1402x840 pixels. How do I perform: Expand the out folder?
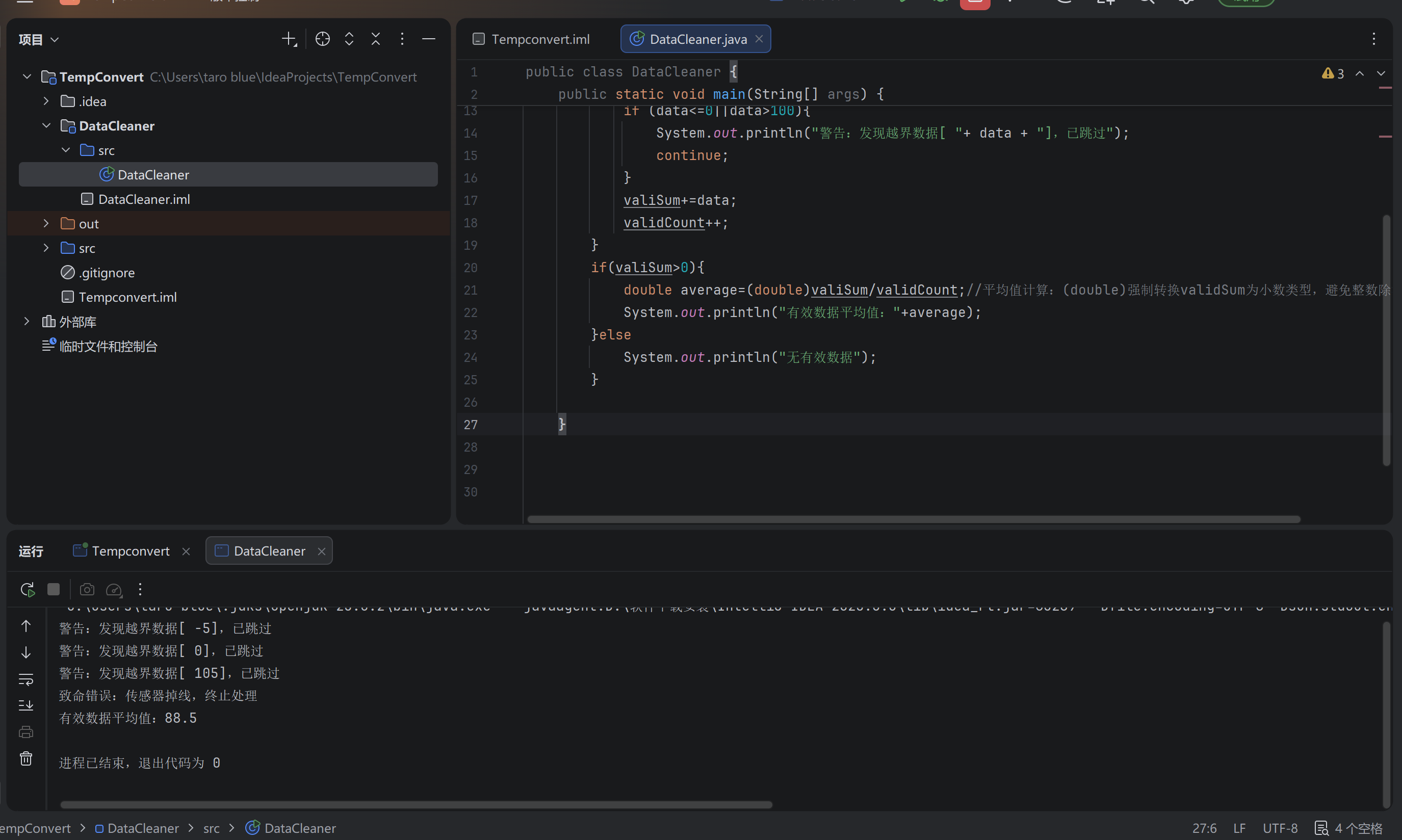[x=46, y=224]
